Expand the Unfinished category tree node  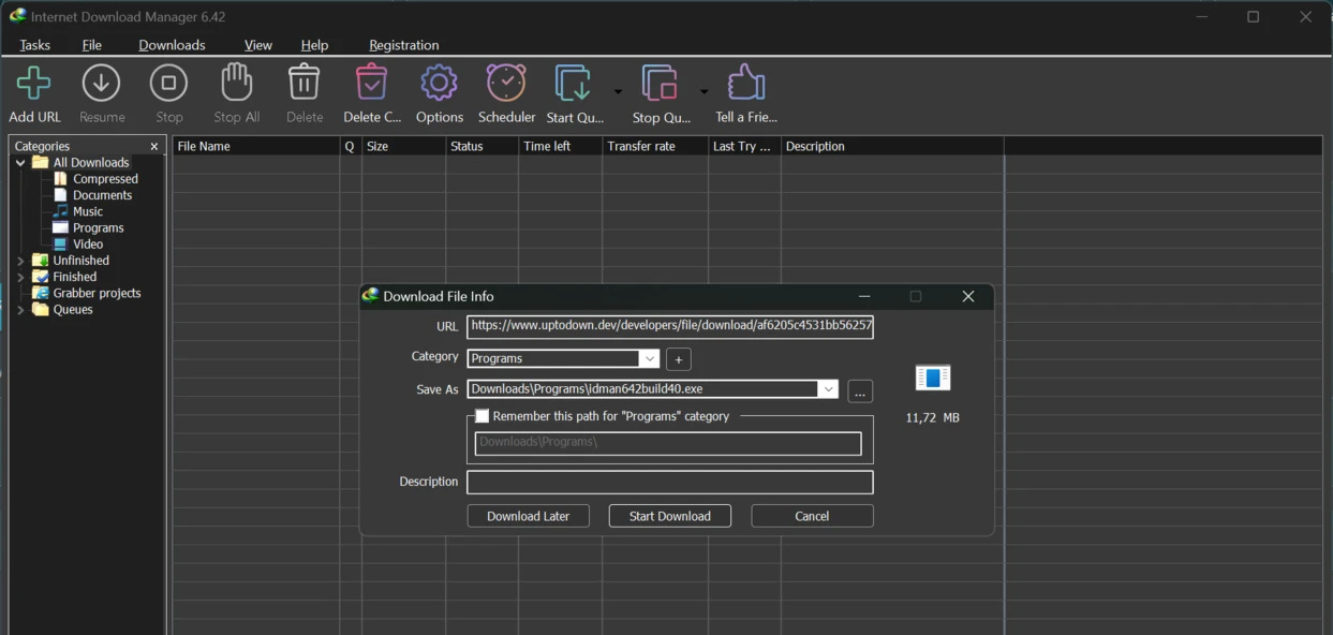pos(20,261)
